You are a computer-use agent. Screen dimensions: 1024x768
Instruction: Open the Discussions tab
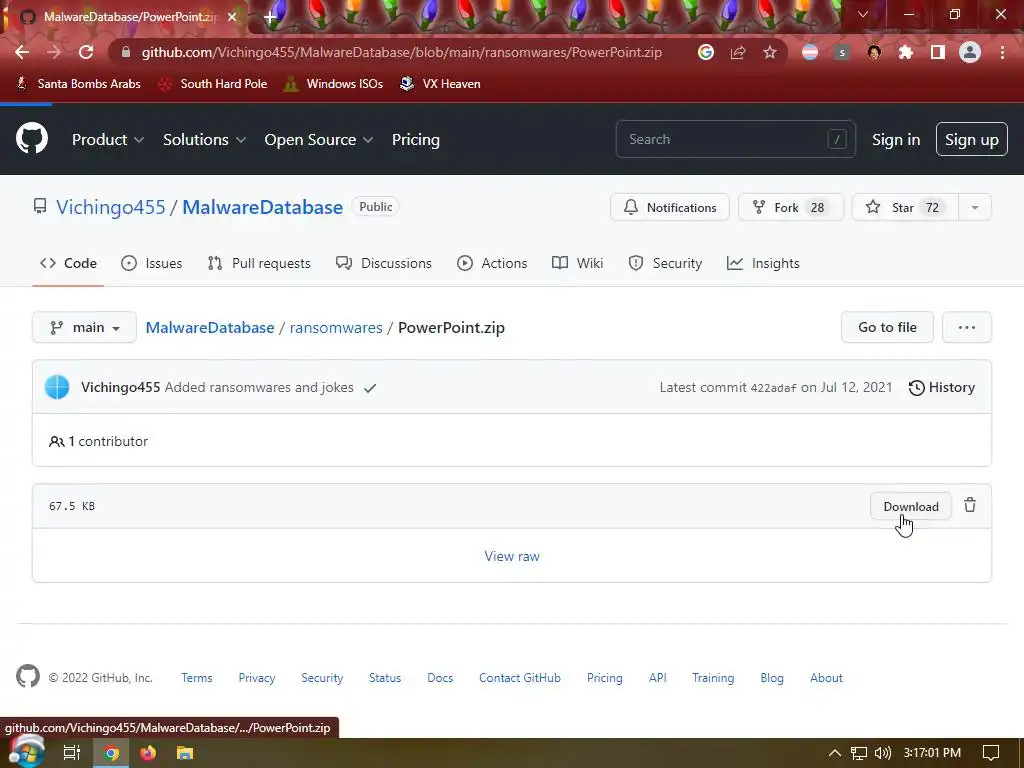[383, 263]
